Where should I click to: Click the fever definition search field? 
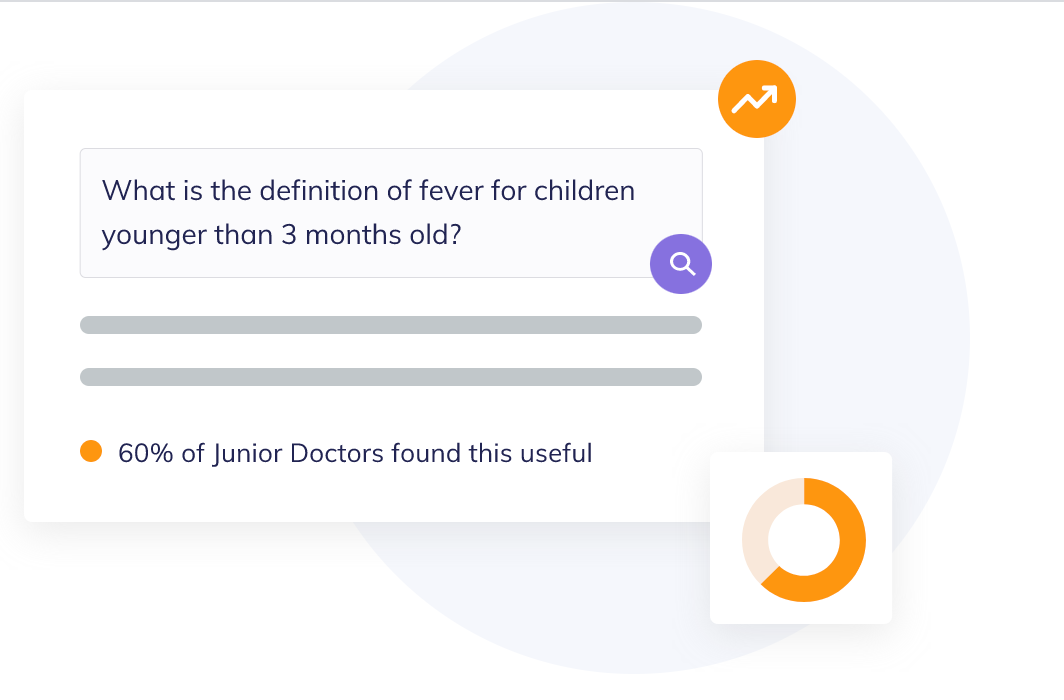click(x=391, y=213)
